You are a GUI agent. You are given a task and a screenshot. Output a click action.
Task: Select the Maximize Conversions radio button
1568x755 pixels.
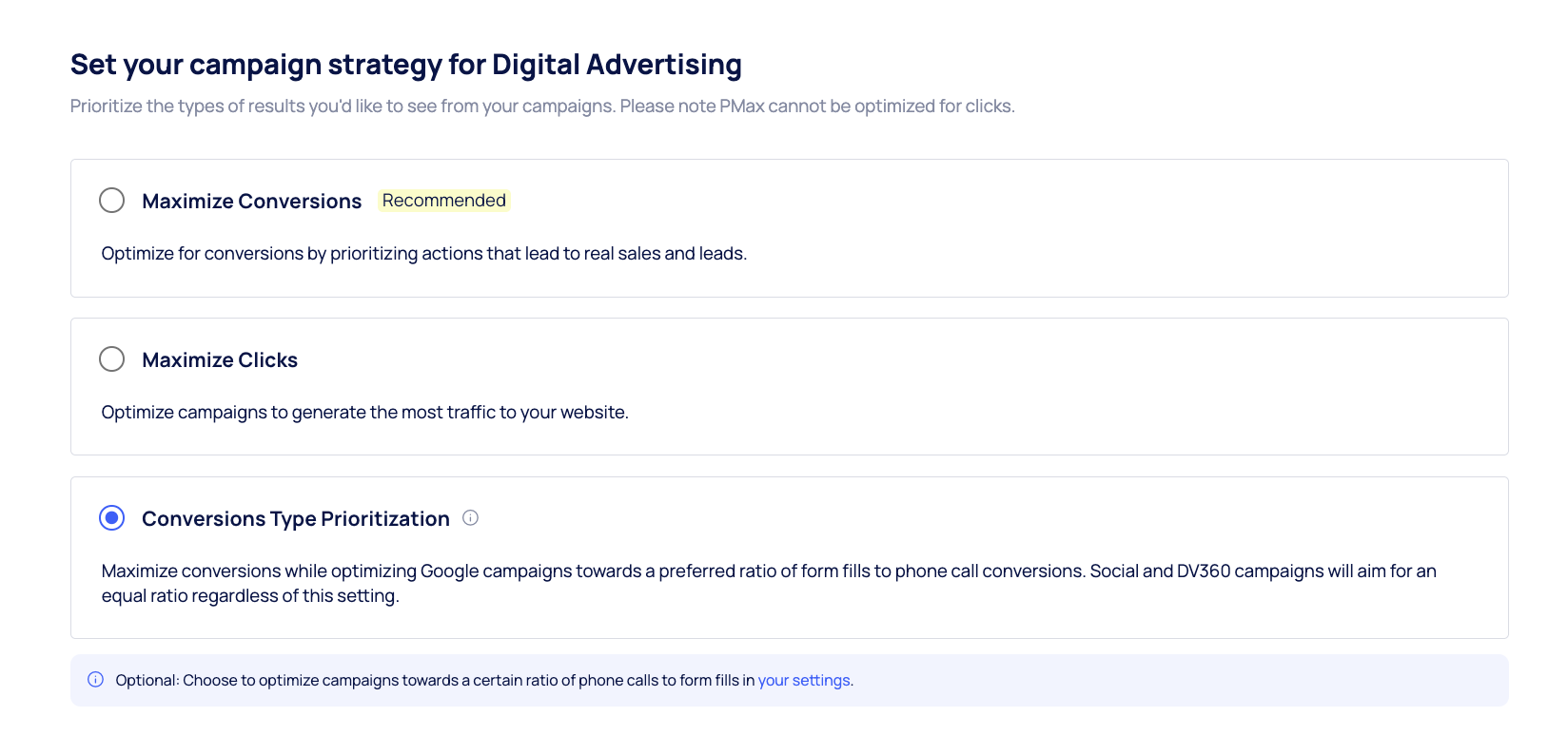tap(112, 201)
